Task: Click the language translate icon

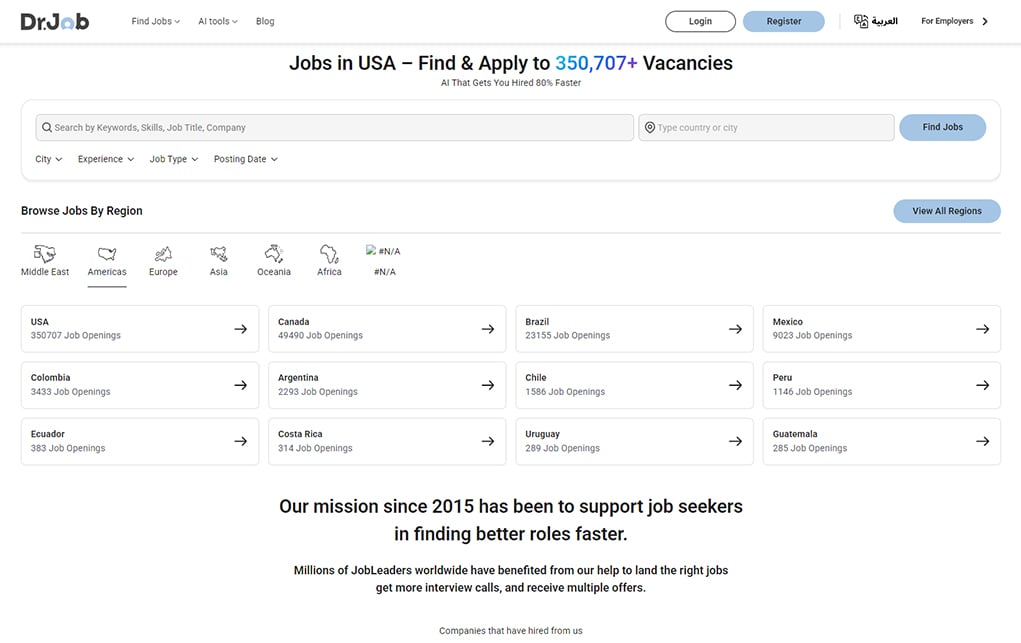Action: click(x=861, y=21)
